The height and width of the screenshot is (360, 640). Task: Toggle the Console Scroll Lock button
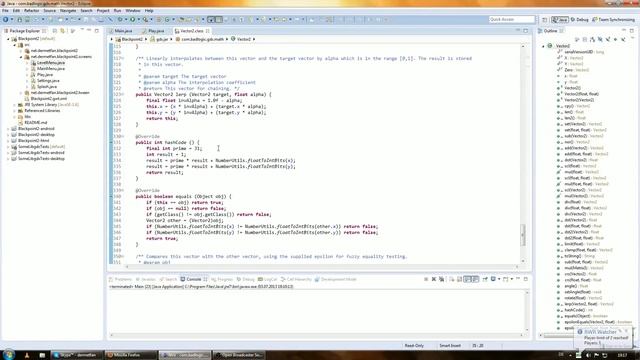tap(460, 280)
